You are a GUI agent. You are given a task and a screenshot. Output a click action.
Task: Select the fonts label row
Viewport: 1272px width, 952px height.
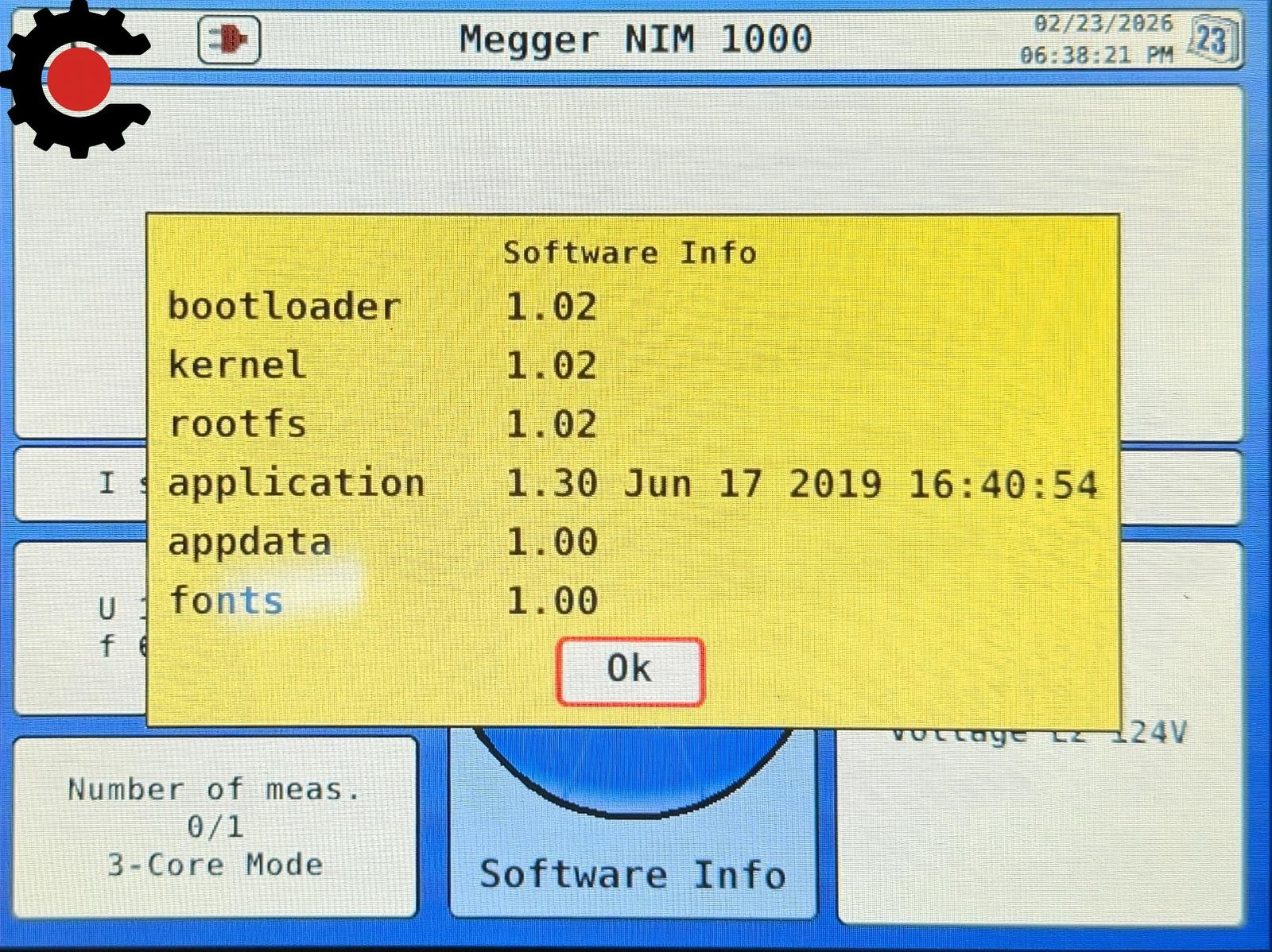(226, 600)
